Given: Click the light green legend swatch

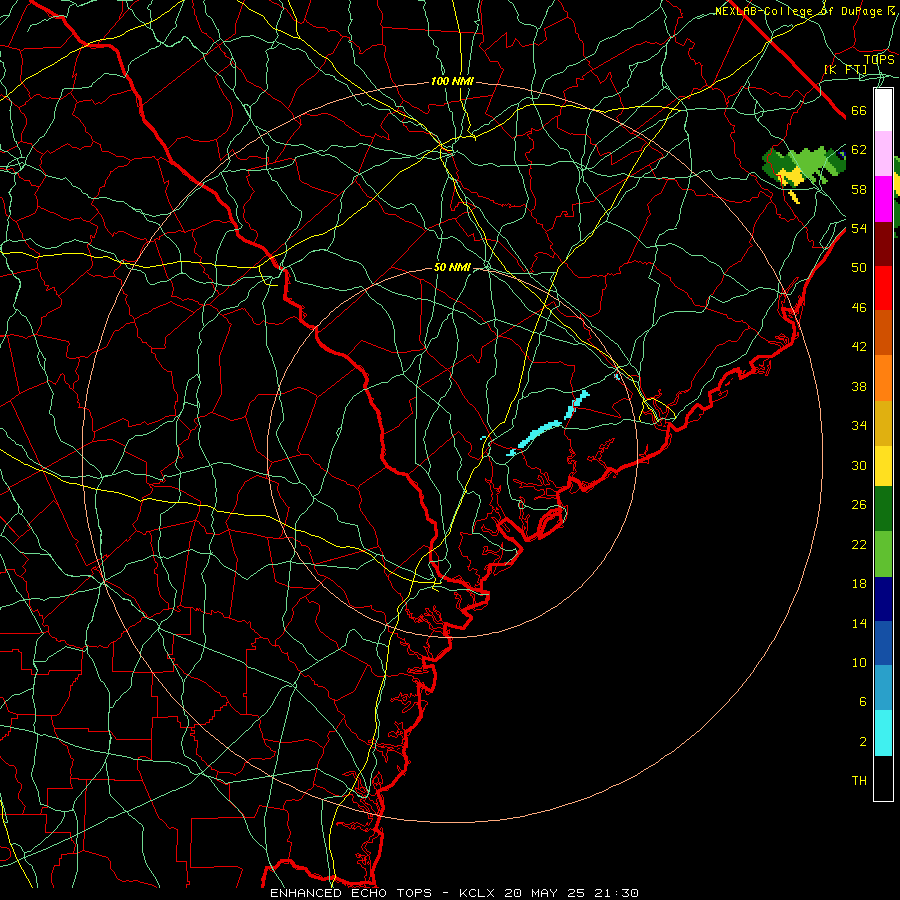Looking at the screenshot, I should coord(883,554).
